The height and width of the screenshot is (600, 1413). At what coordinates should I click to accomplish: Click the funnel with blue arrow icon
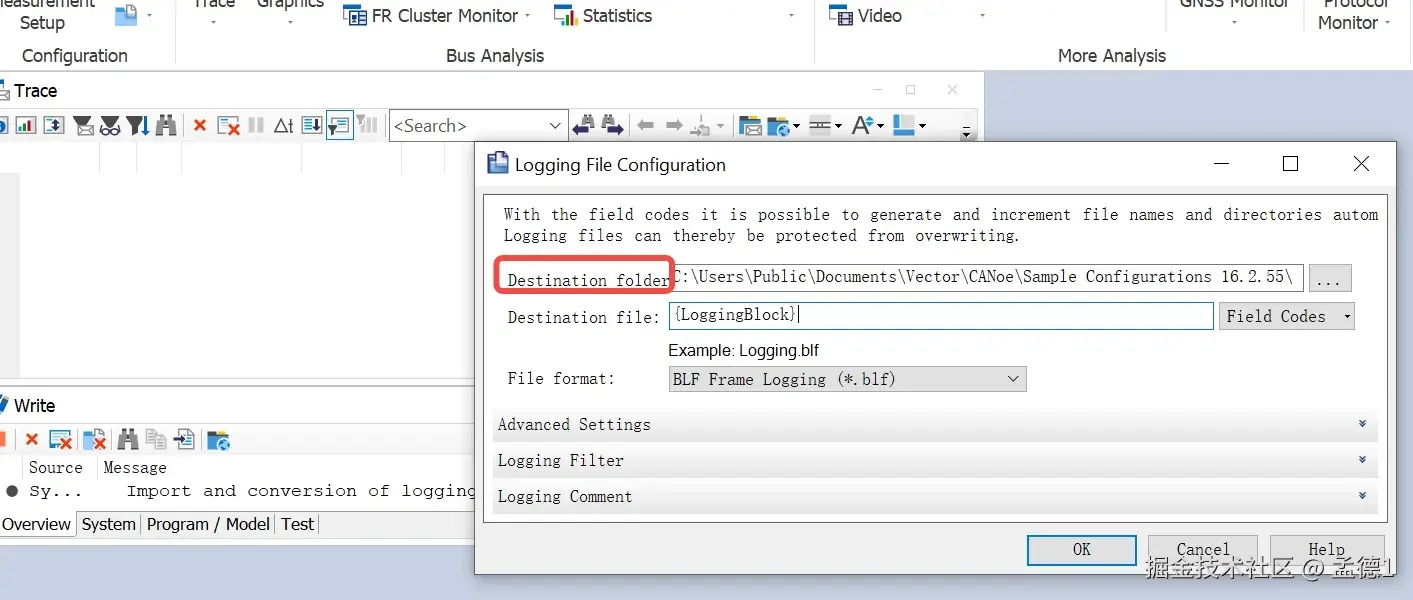tap(138, 126)
